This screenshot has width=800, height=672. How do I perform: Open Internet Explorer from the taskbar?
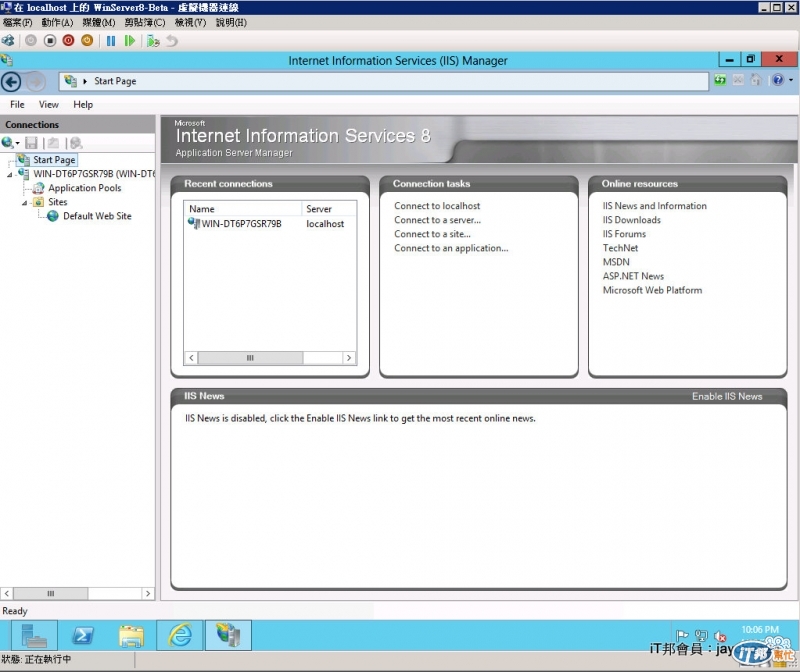180,635
